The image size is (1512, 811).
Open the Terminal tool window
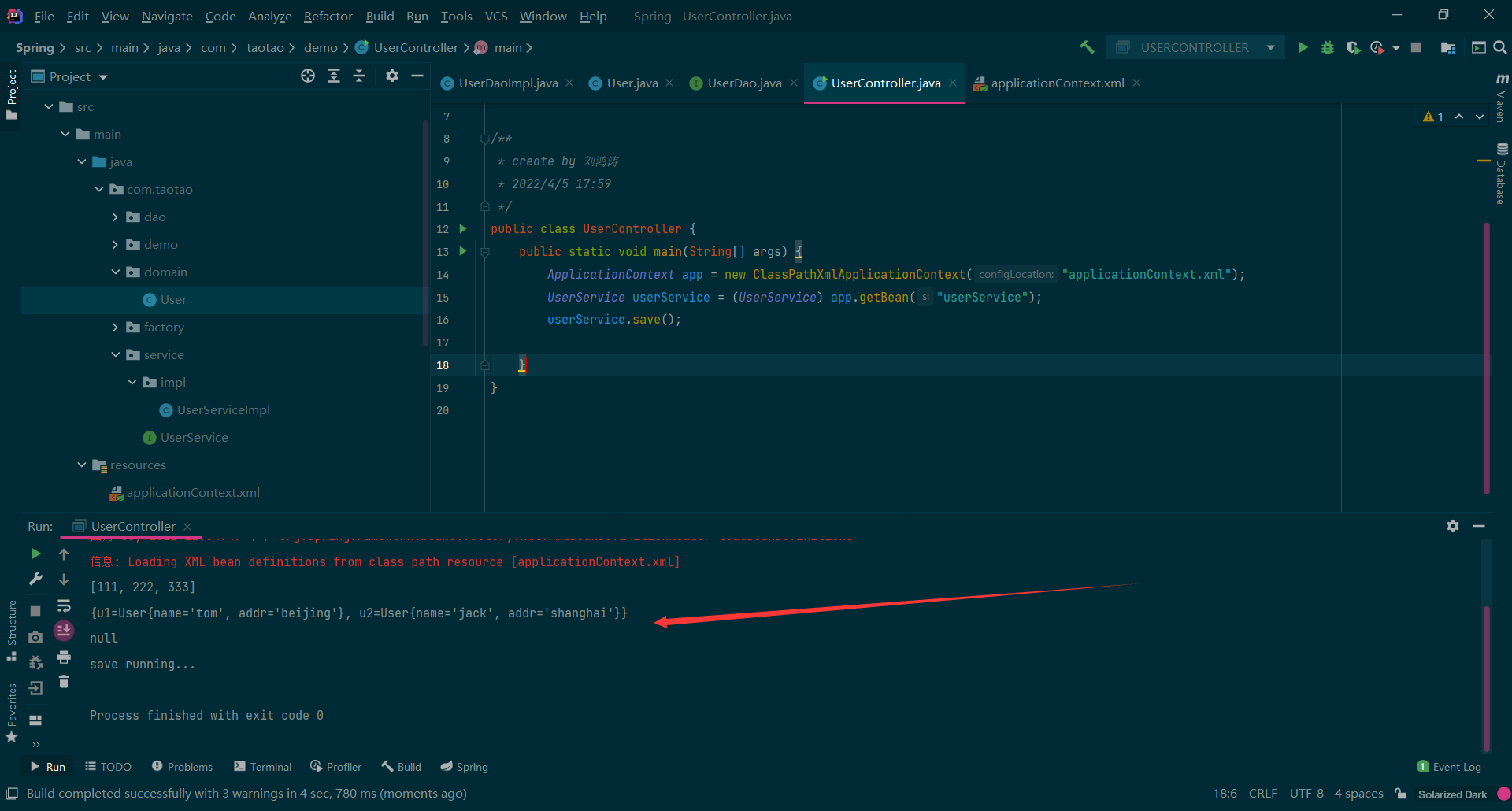click(x=262, y=767)
